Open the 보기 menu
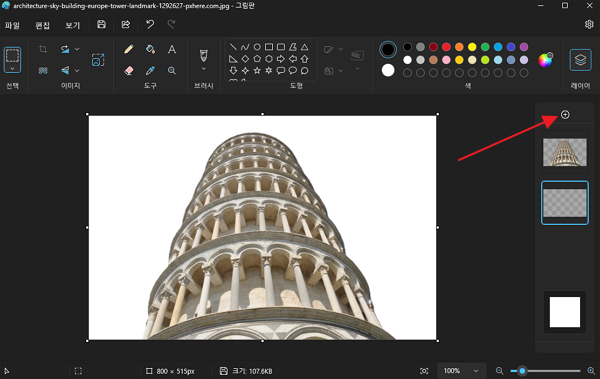 coord(72,25)
